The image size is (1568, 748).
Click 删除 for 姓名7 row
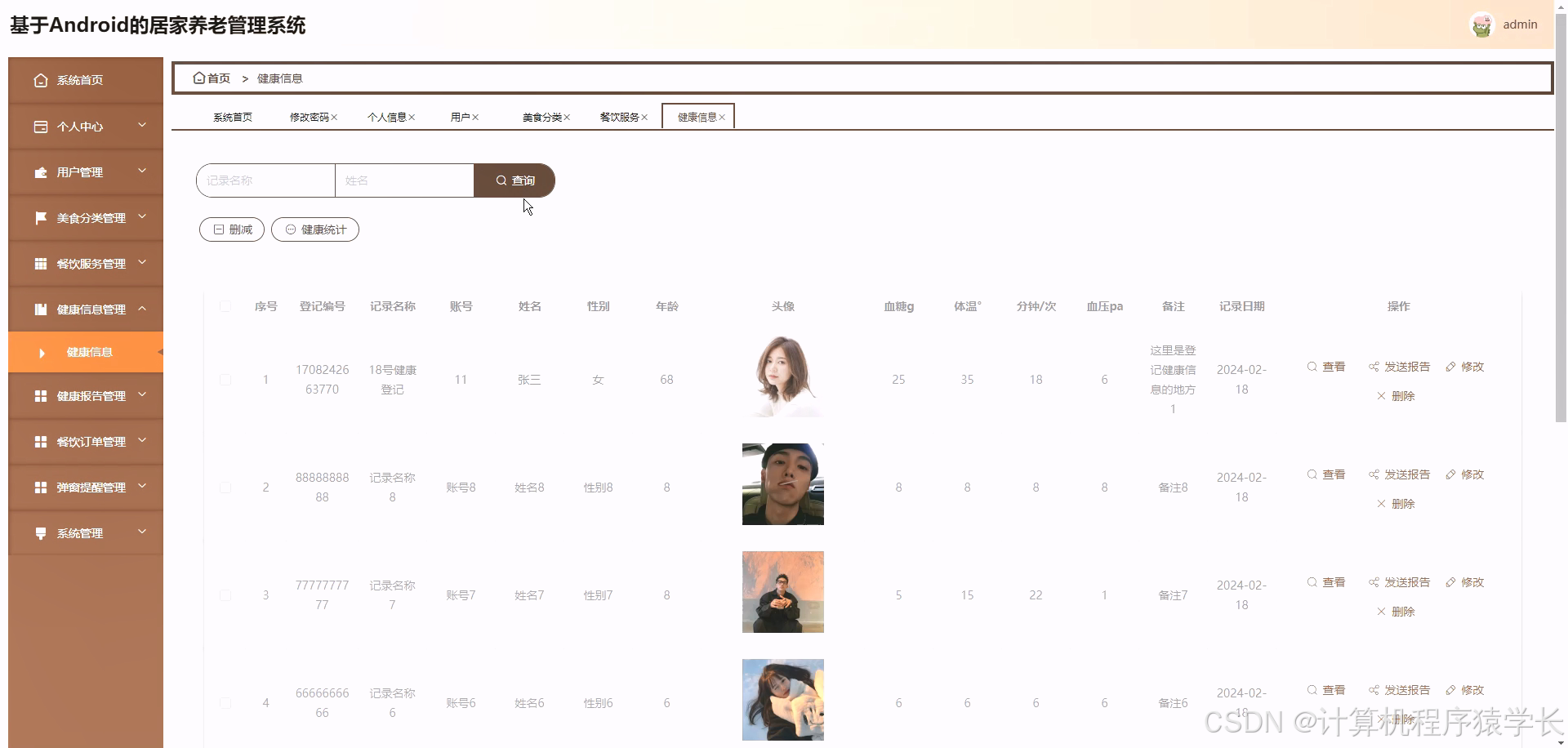point(1396,612)
